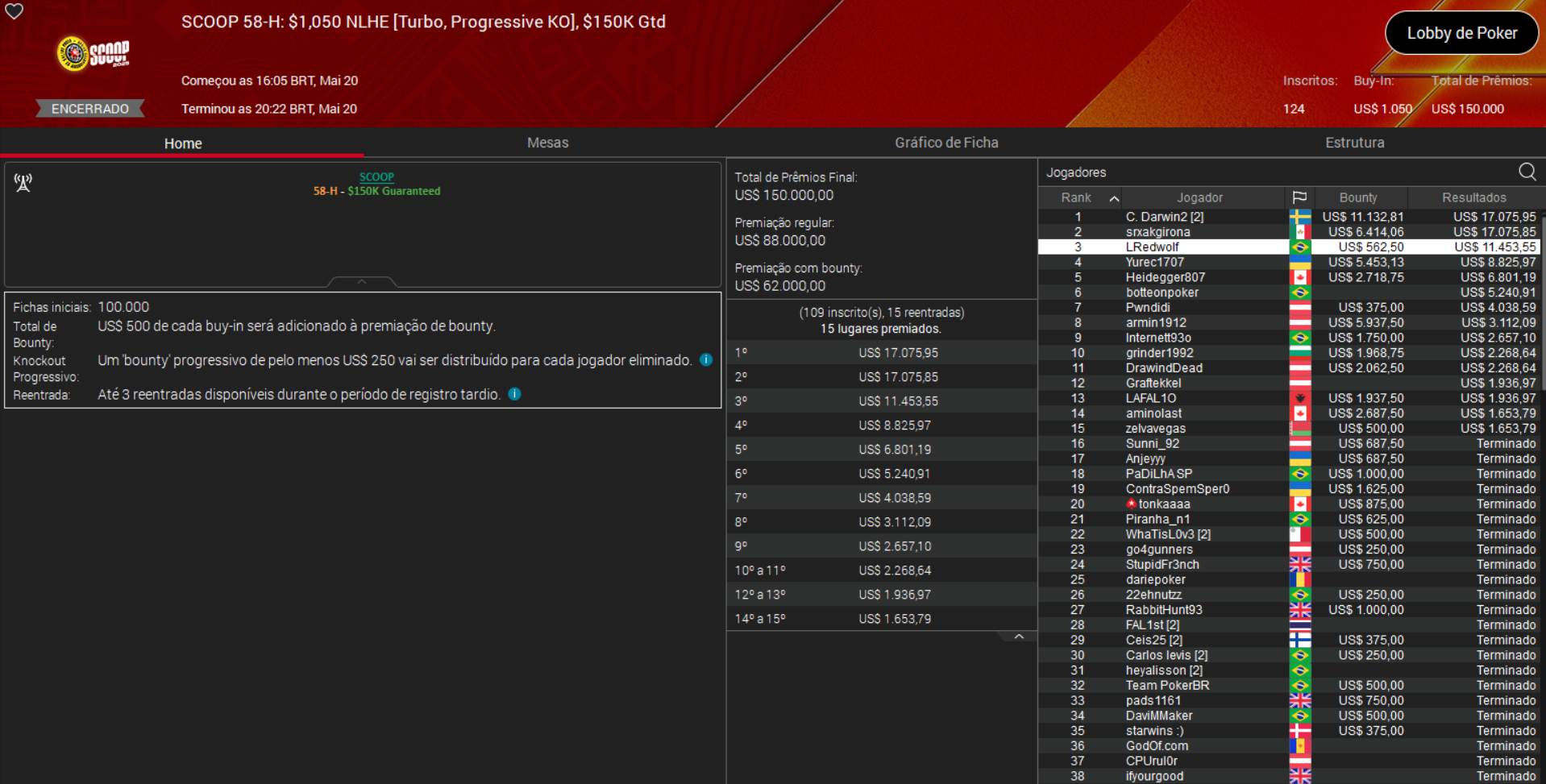Select highlighted LRedwolf row
The image size is (1546, 784).
(1289, 247)
